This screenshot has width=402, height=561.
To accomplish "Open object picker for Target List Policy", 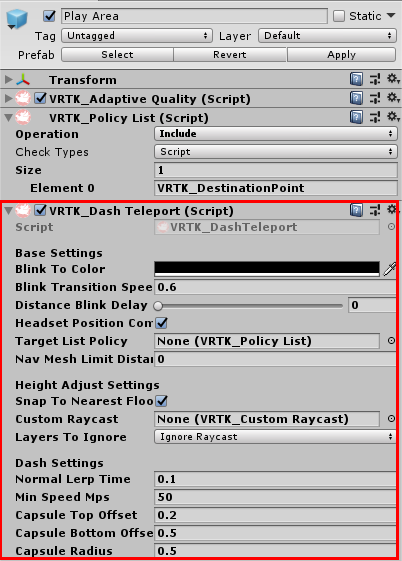I will point(391,341).
